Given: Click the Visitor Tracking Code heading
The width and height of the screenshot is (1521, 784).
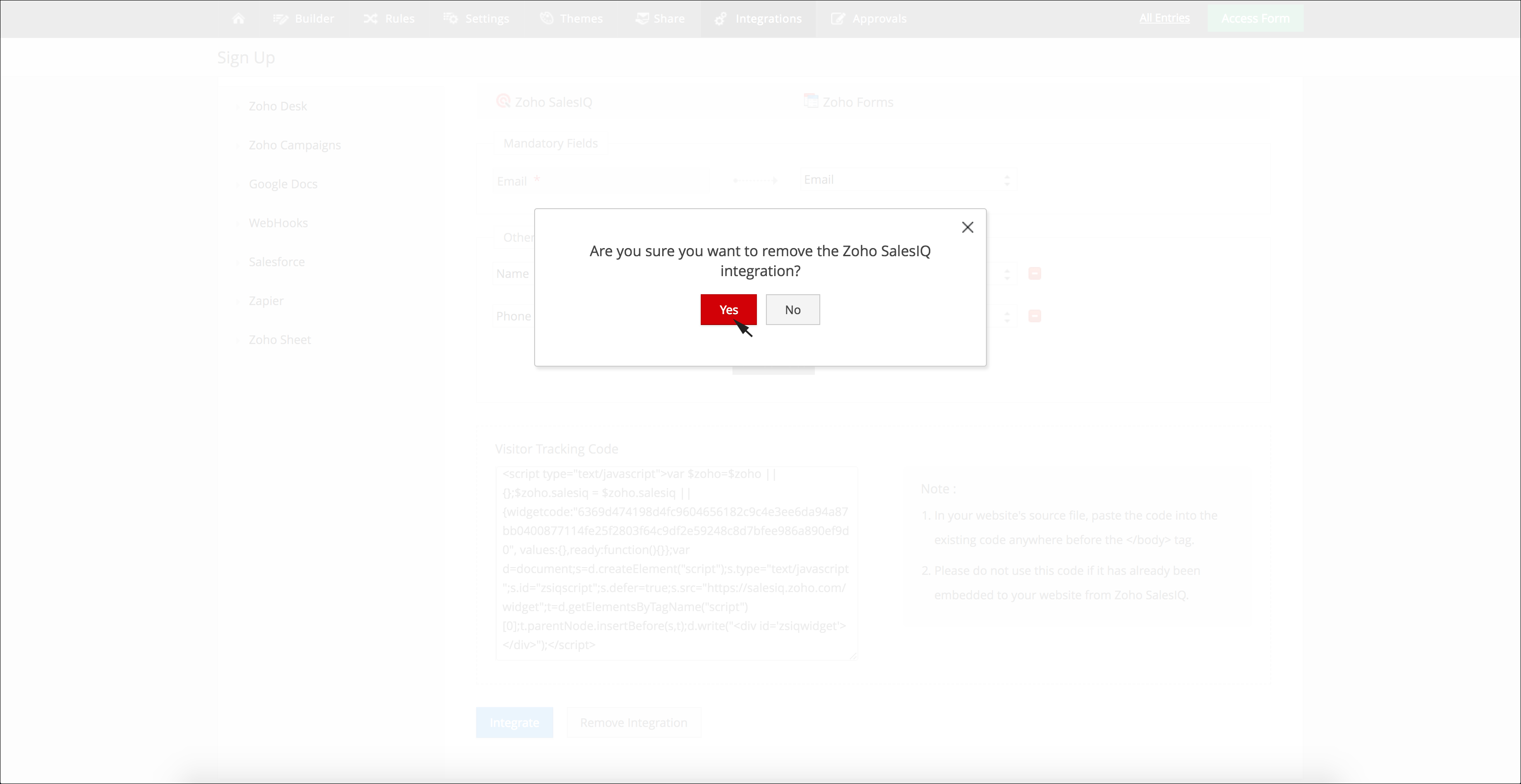Looking at the screenshot, I should coord(557,449).
